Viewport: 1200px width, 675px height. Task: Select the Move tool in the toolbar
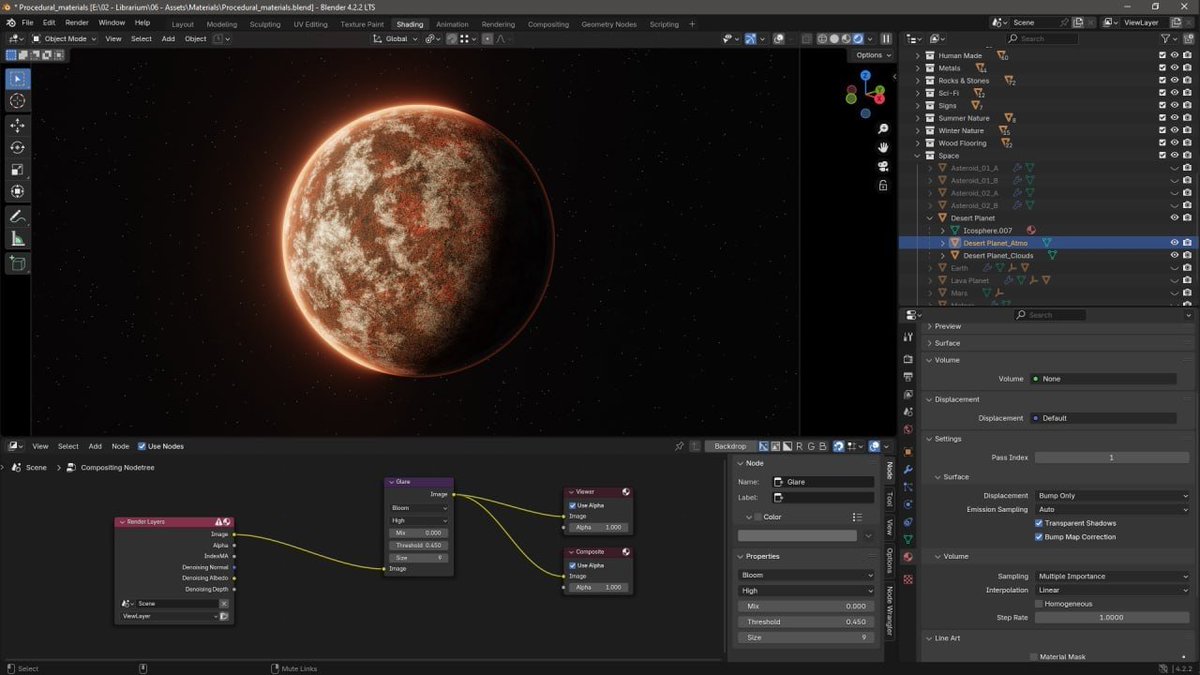[17, 125]
